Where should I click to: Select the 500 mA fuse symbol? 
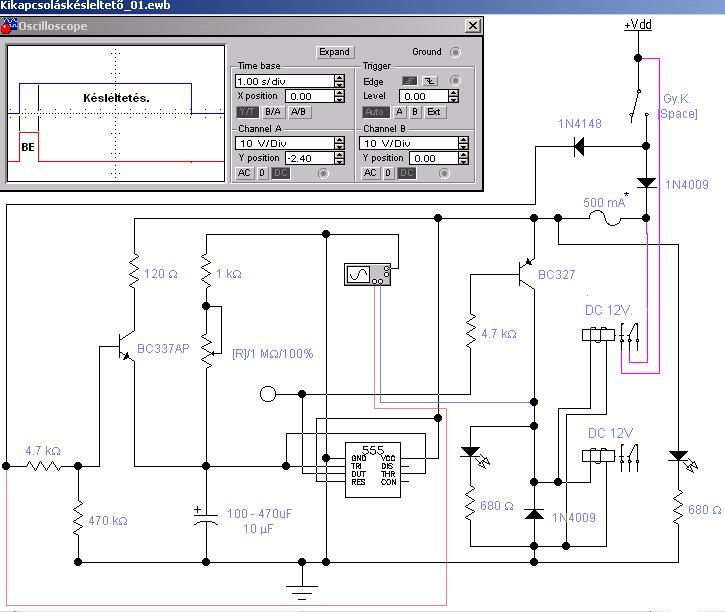[x=605, y=218]
